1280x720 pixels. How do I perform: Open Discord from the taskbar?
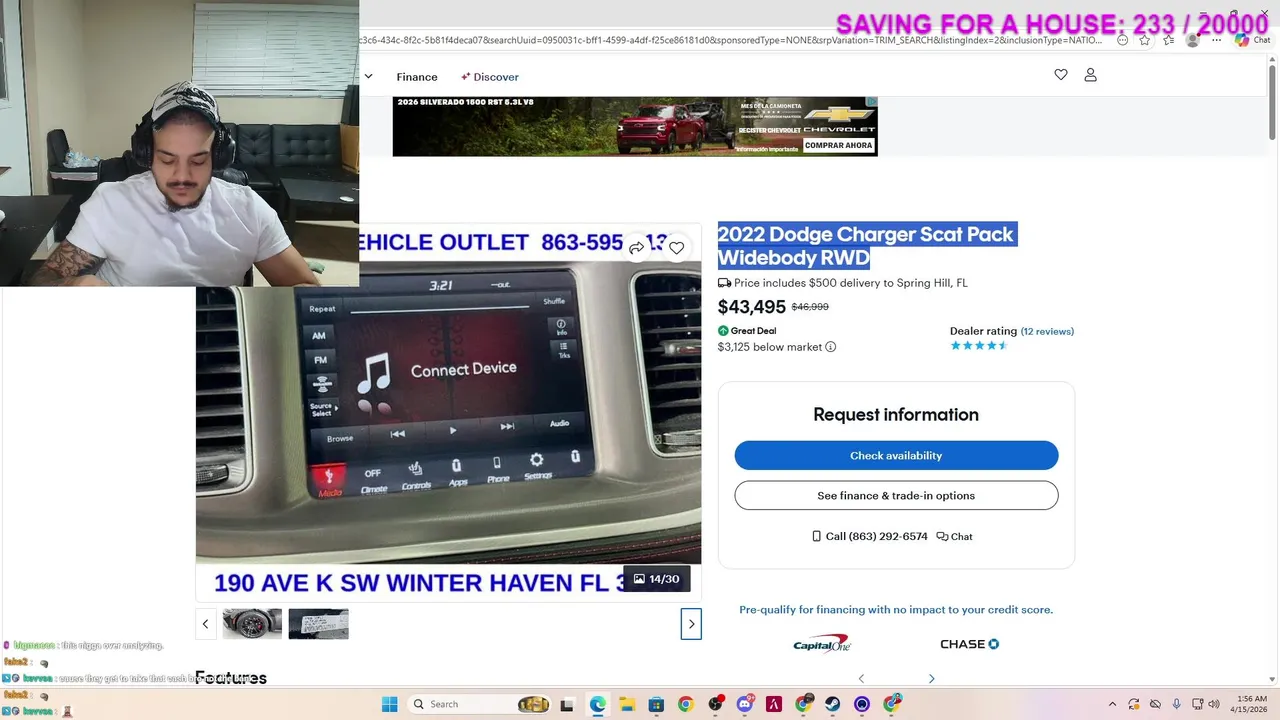pos(744,704)
